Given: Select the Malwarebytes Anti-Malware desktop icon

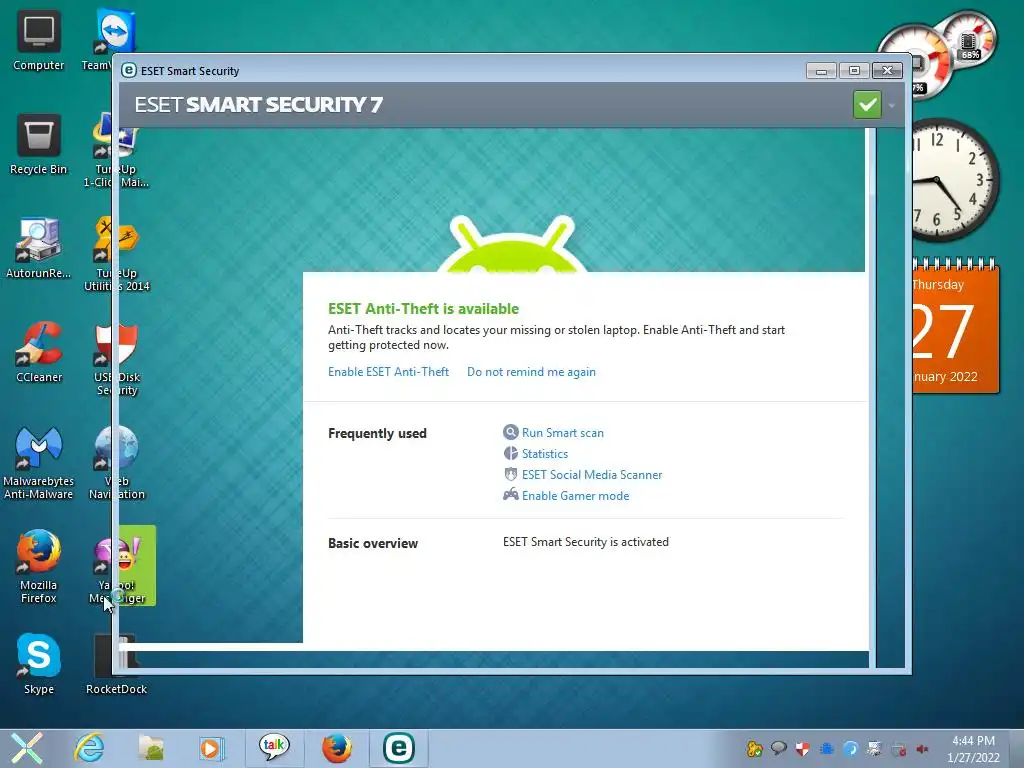Looking at the screenshot, I should click(39, 463).
